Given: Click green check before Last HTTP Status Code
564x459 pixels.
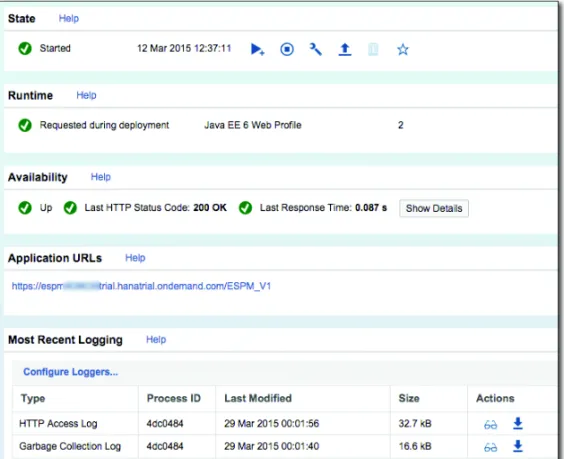Looking at the screenshot, I should 70,208.
